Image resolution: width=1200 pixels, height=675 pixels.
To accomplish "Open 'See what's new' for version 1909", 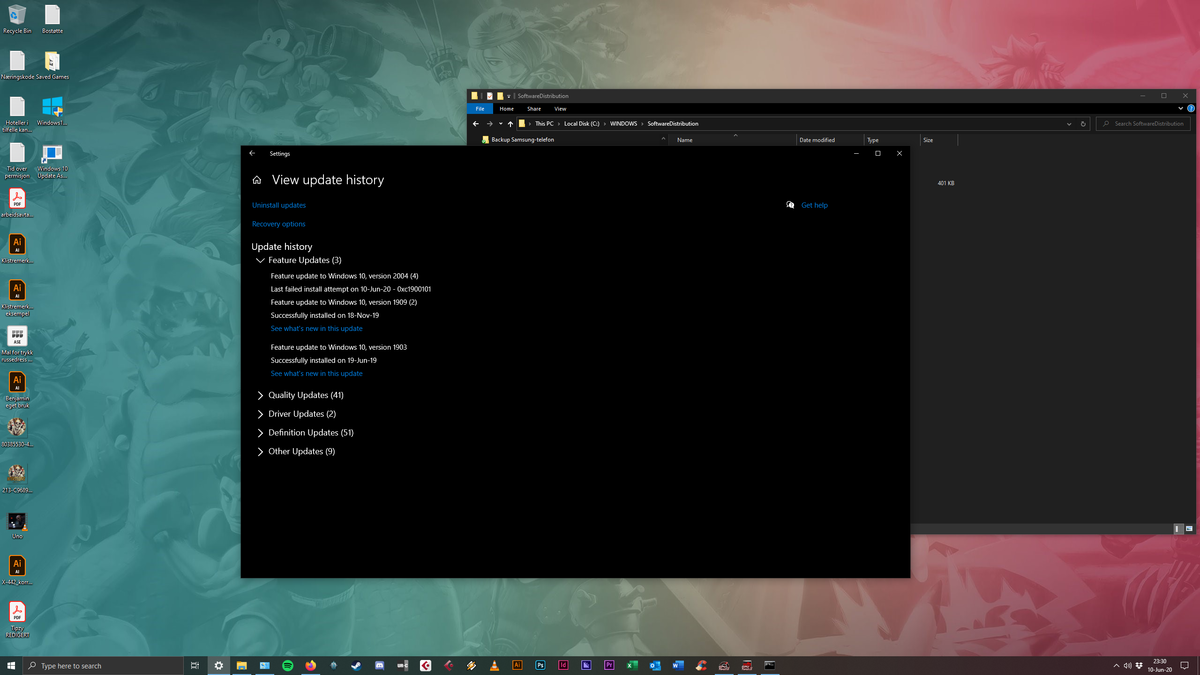I will point(316,328).
